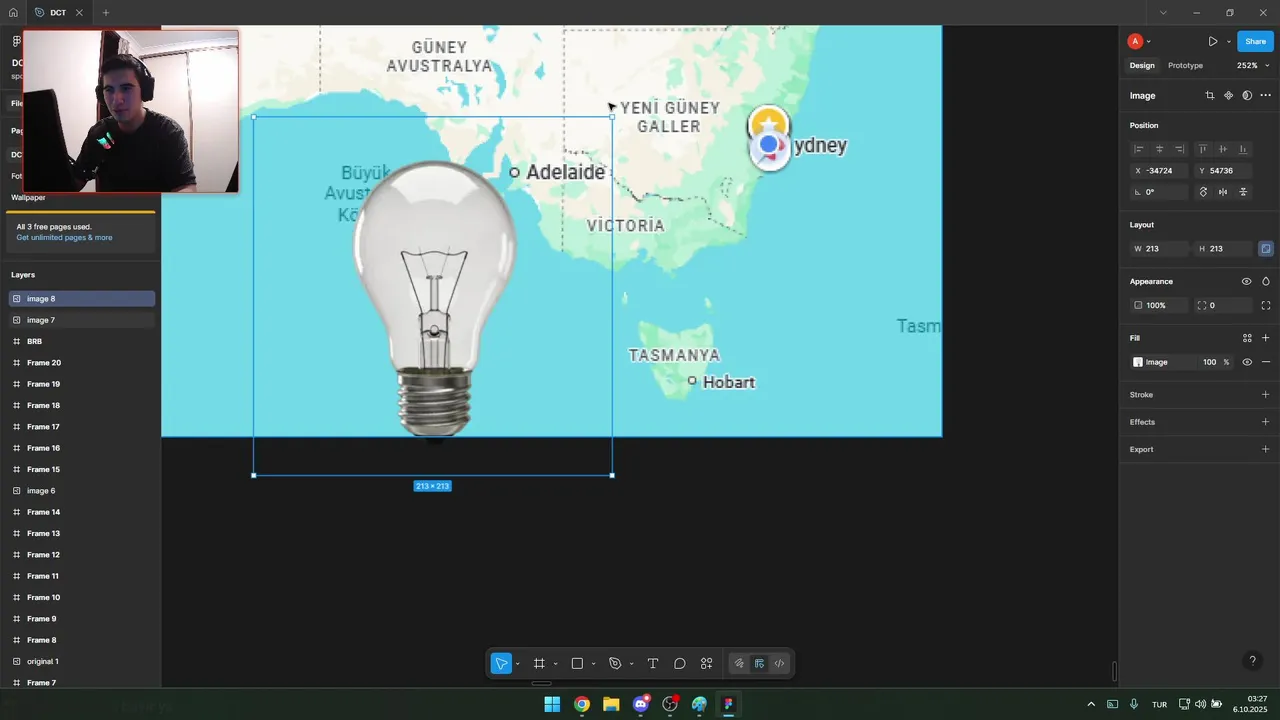Flip the image horizontally
This screenshot has height=720, width=1280.
[1223, 192]
